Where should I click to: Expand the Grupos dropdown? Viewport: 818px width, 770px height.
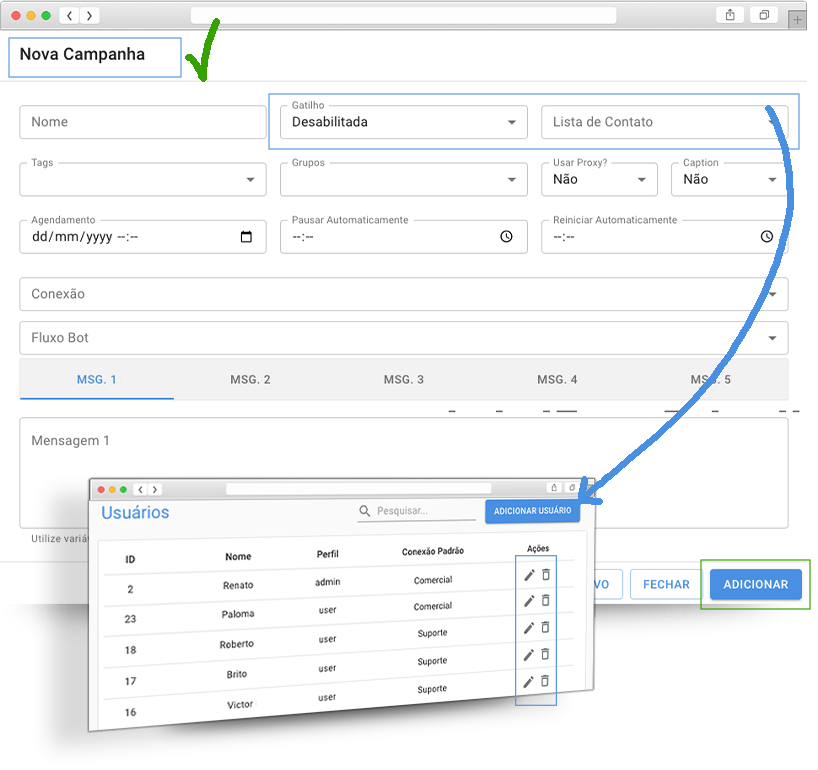tap(403, 179)
